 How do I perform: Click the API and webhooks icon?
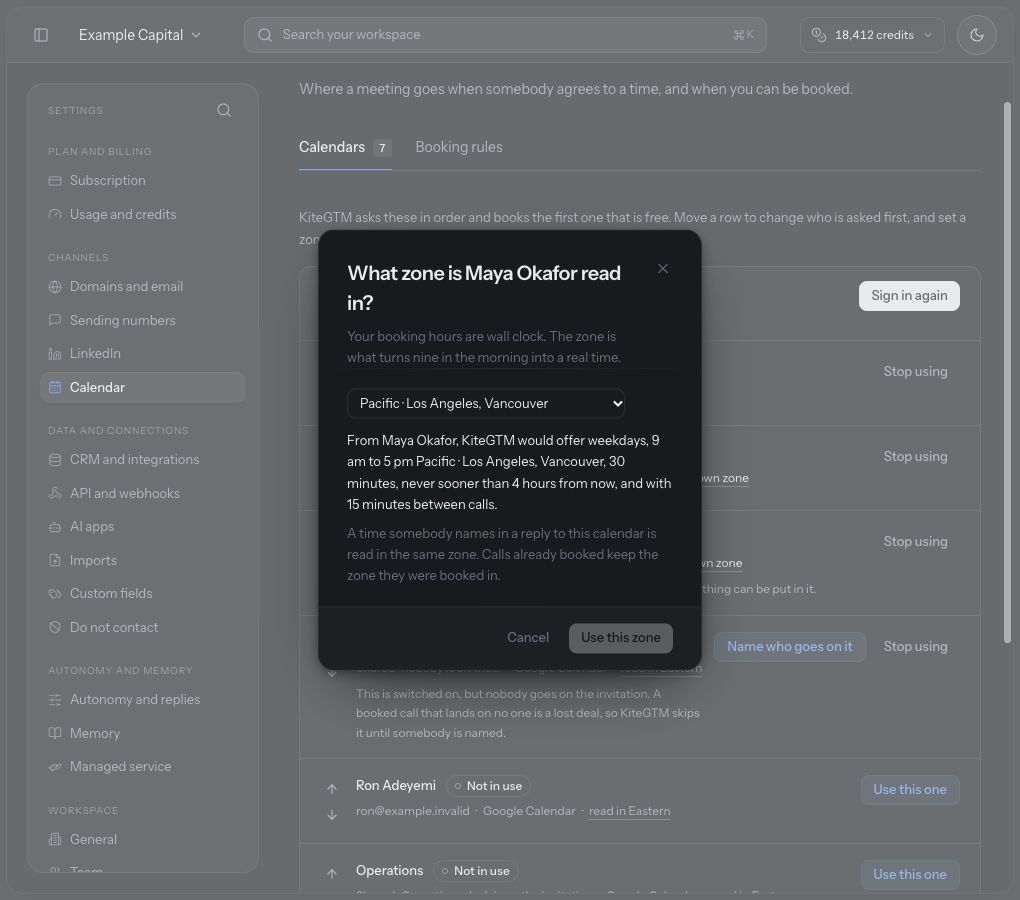55,494
